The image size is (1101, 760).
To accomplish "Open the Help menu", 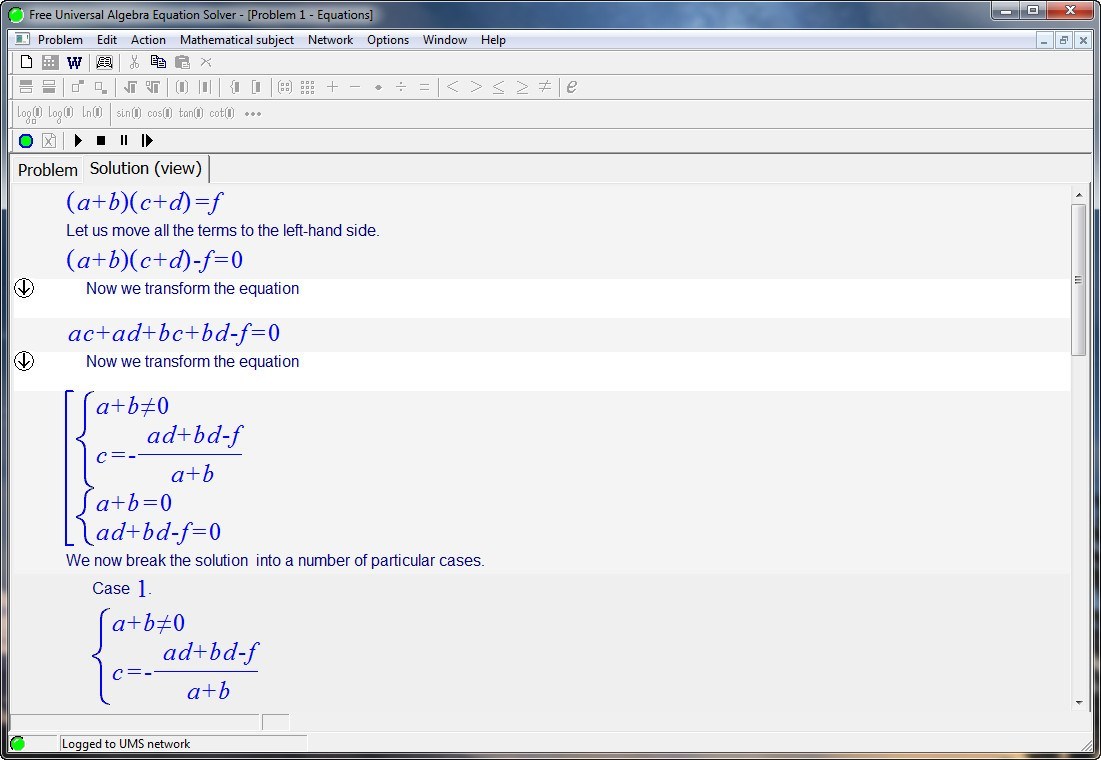I will coord(493,40).
